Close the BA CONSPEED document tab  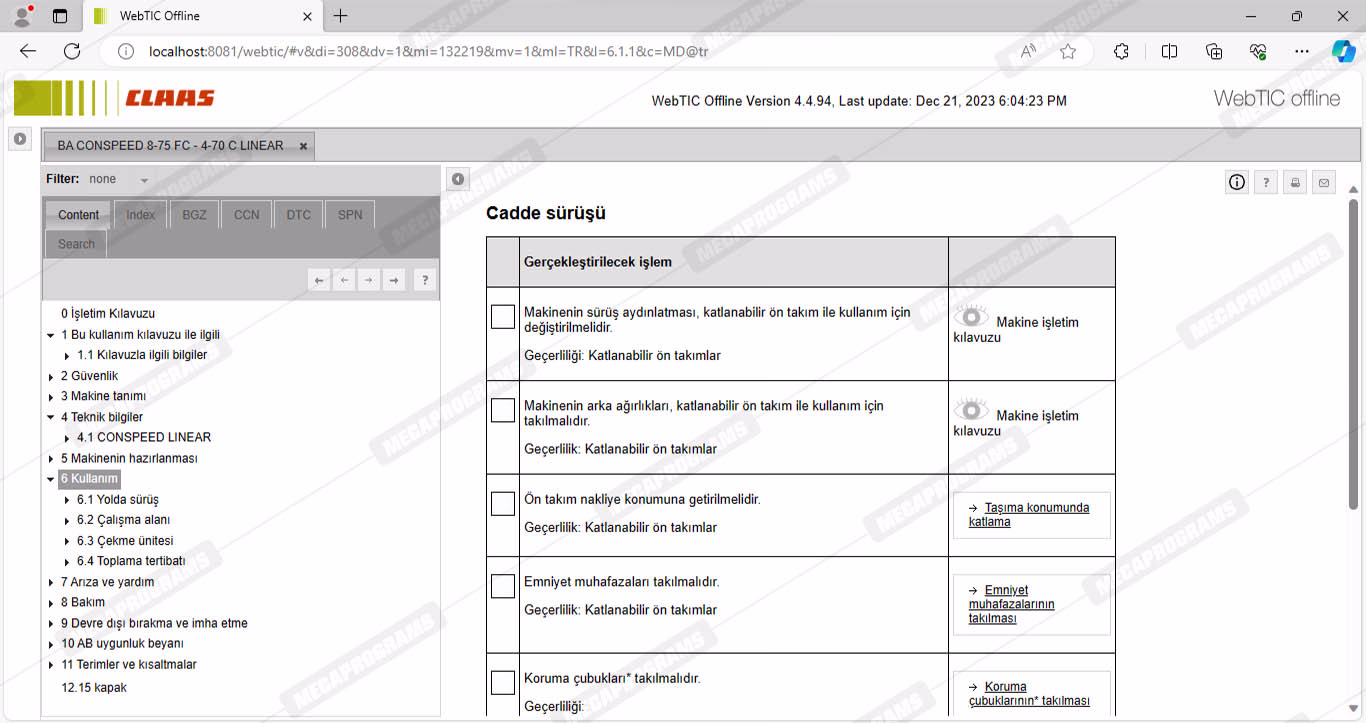(x=303, y=146)
